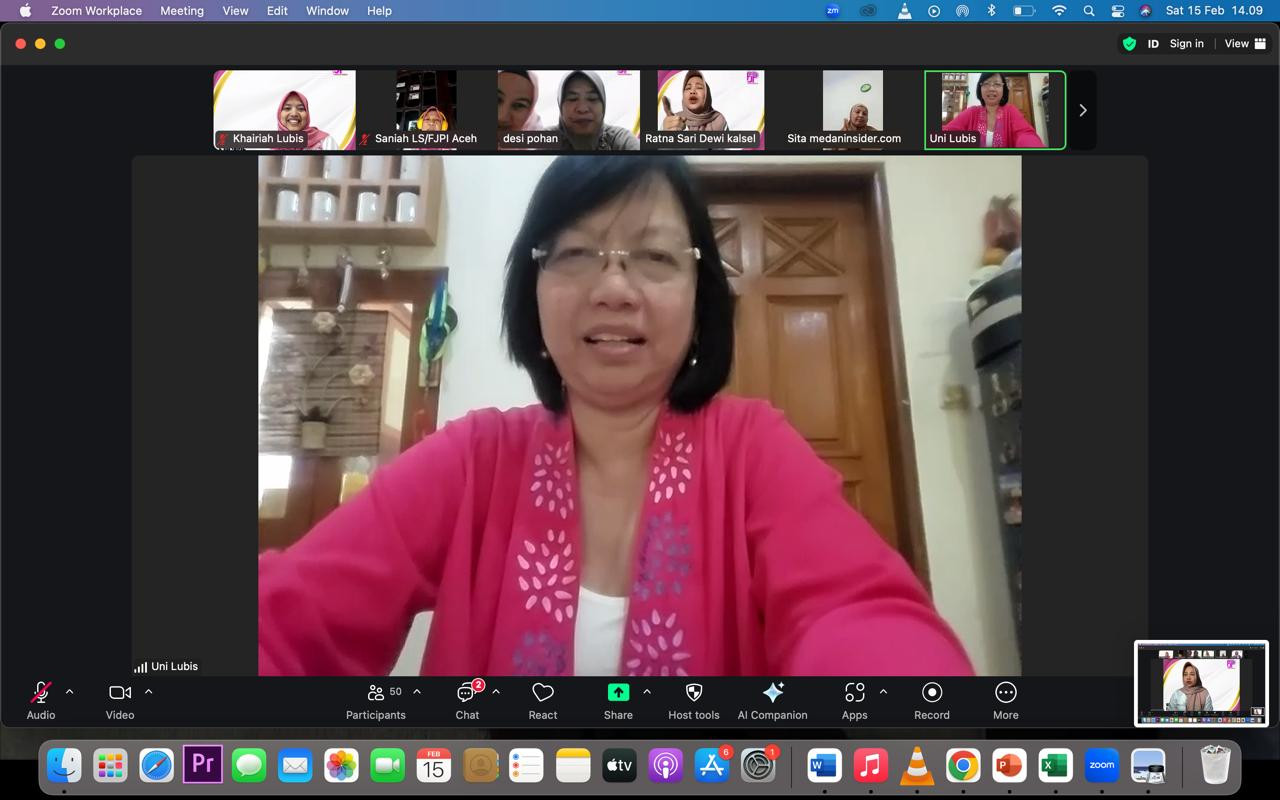Screen dimensions: 1280x800
Task: Open the View layout button
Action: 1243,44
